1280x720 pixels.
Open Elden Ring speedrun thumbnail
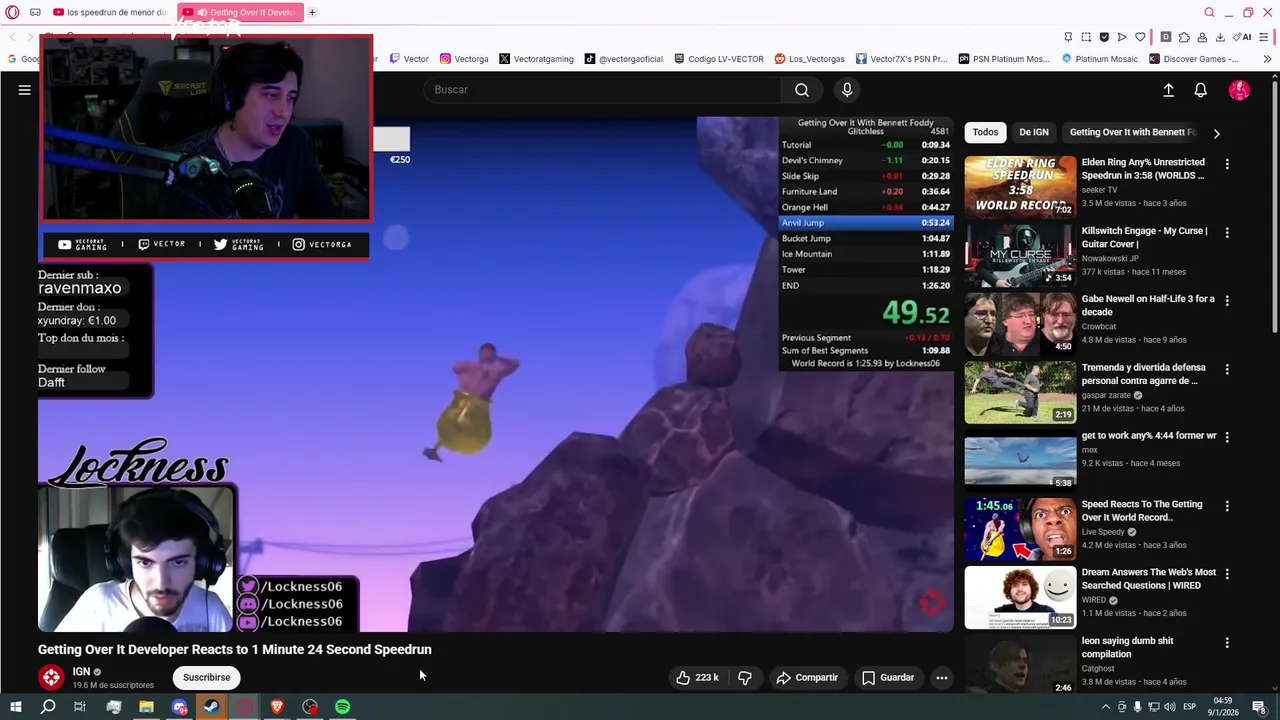coord(1020,186)
